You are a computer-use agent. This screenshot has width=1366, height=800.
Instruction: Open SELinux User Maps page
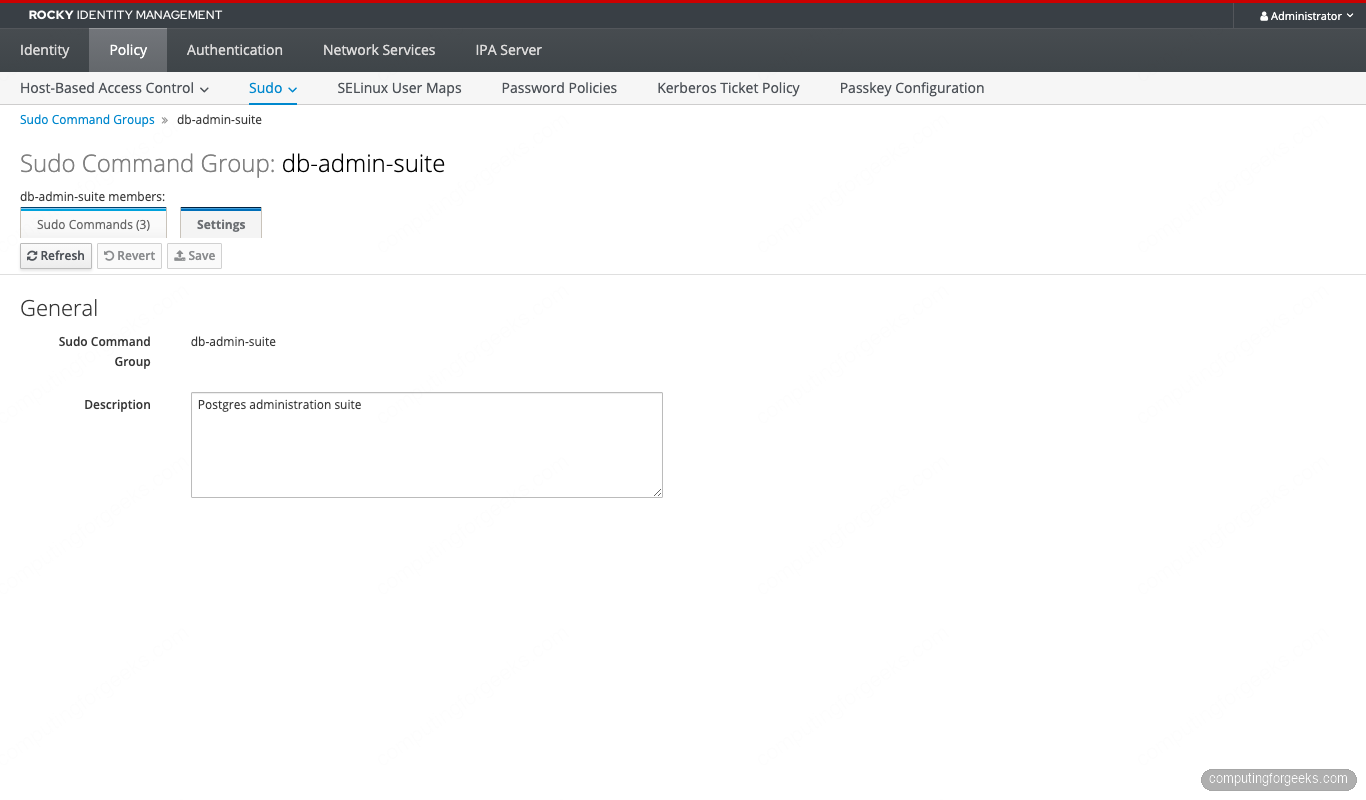[399, 88]
